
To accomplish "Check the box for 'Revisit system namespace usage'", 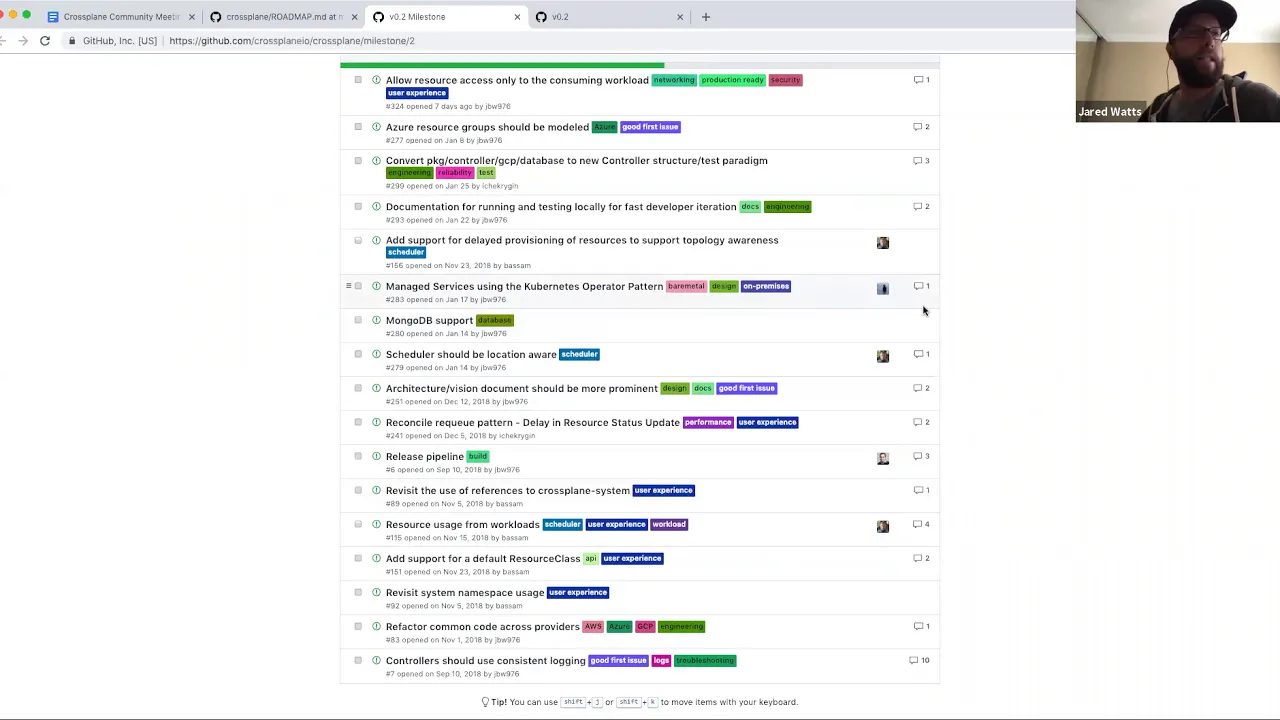I will tap(358, 592).
